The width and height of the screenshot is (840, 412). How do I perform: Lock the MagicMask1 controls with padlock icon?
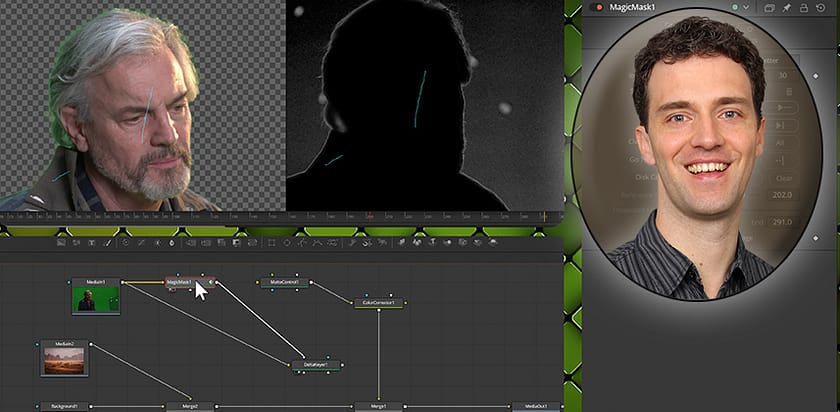coord(804,8)
